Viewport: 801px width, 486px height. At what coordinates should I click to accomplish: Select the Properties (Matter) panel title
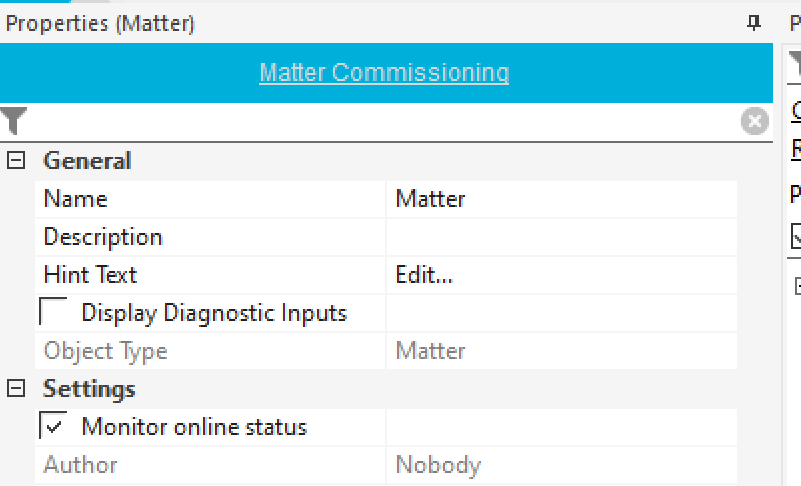click(100, 23)
